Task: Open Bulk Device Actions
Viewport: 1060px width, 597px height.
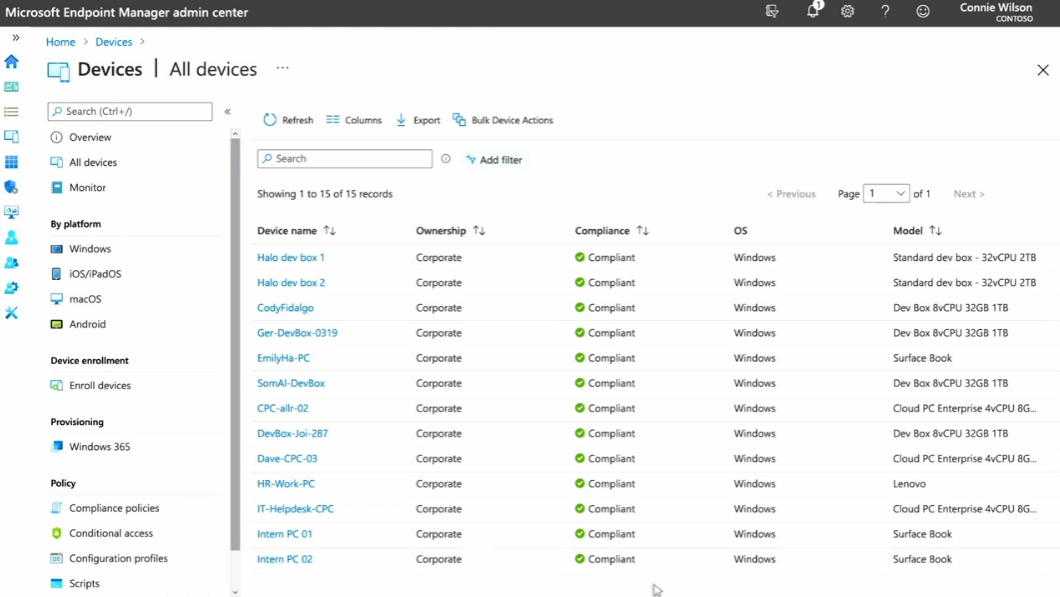Action: pyautogui.click(x=502, y=120)
